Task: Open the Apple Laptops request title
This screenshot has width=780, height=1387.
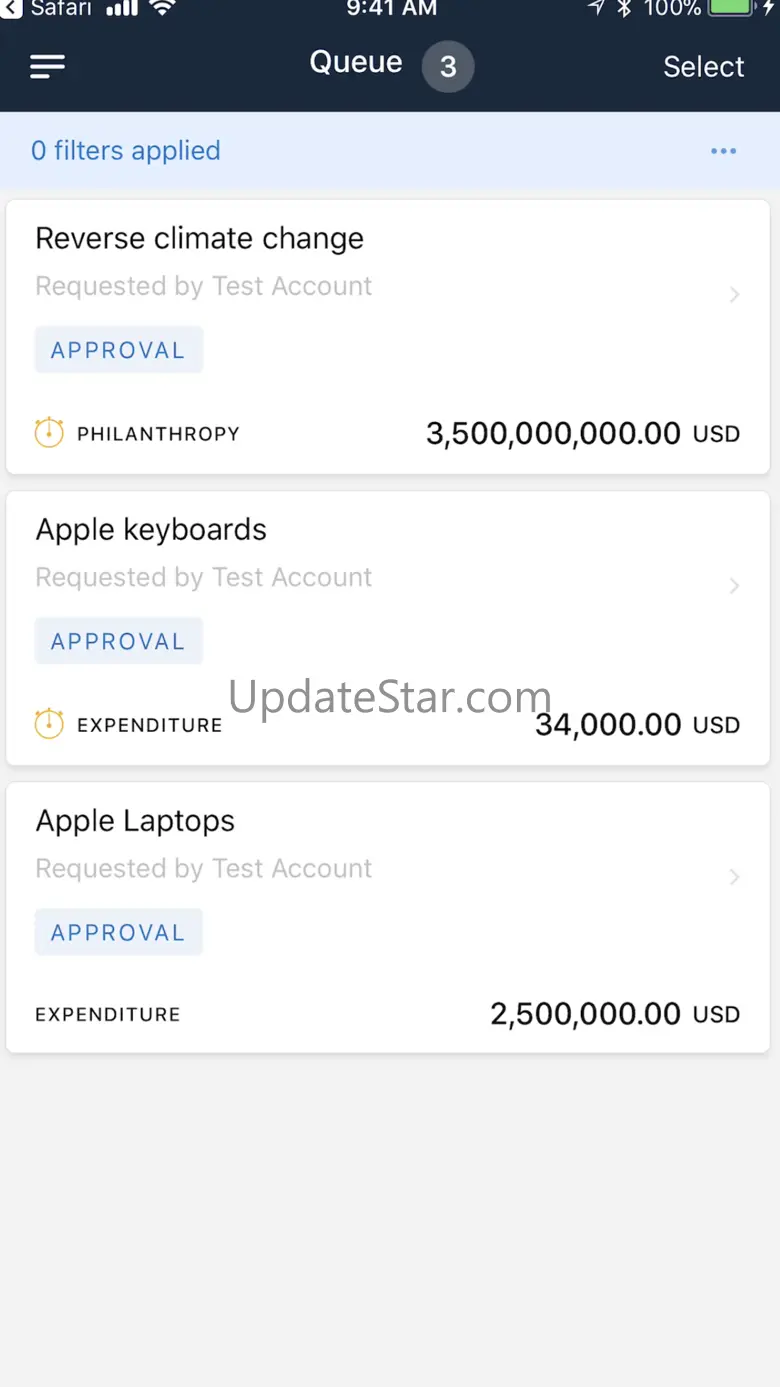Action: coord(135,821)
